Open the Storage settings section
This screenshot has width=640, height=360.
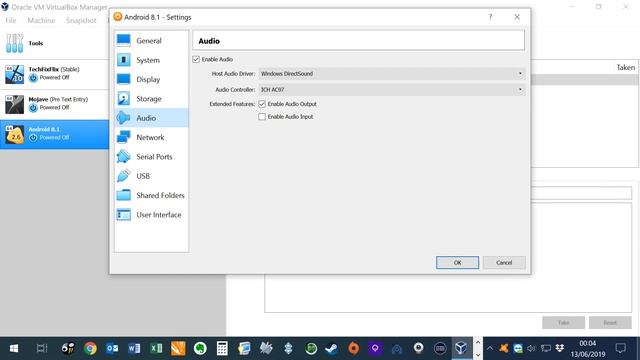(x=151, y=99)
